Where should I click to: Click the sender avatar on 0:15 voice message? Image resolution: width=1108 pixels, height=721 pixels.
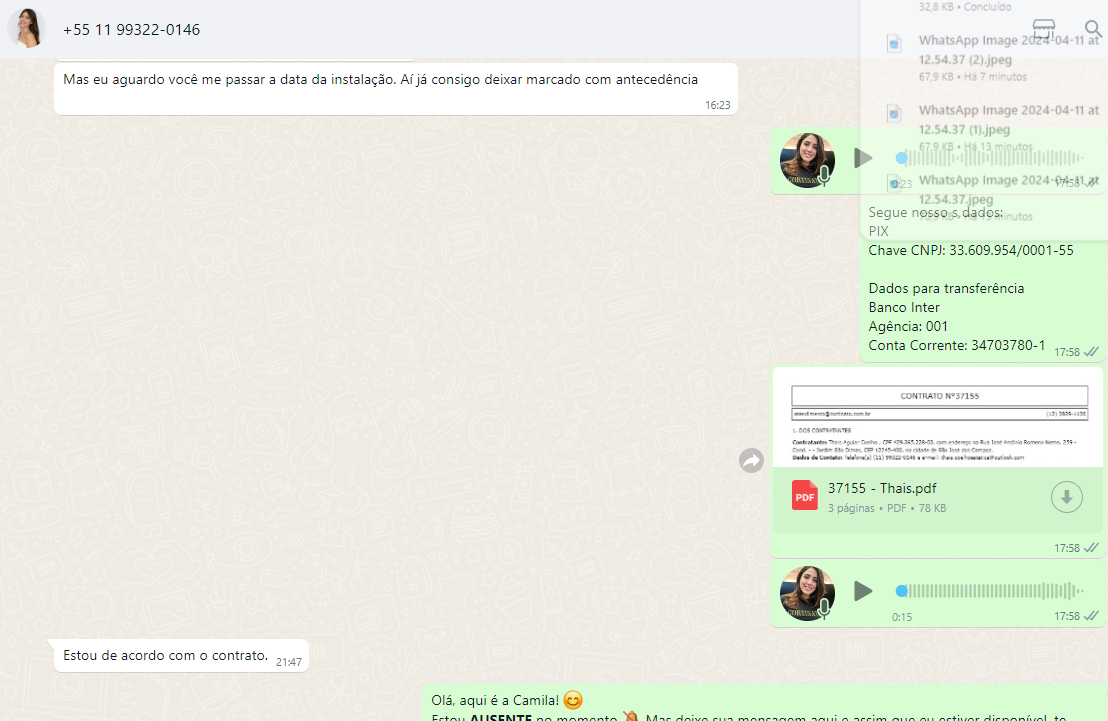pos(807,593)
